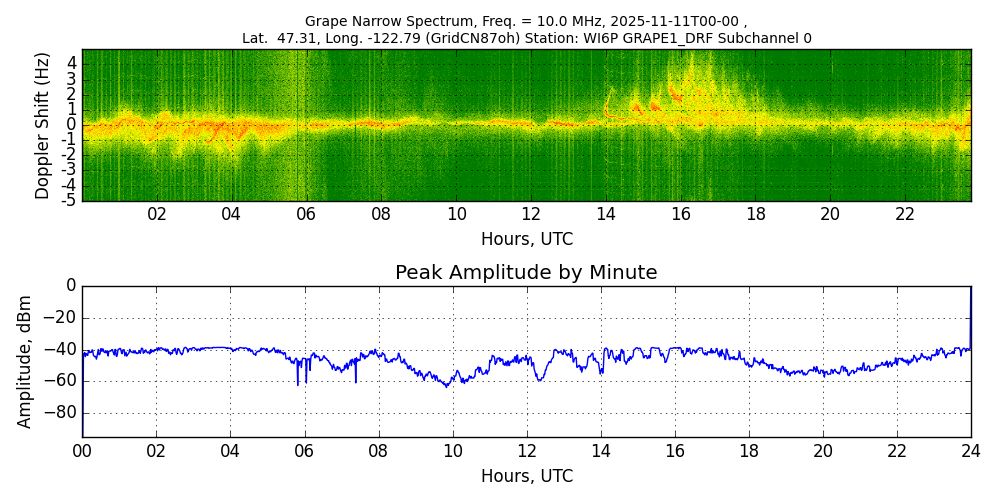Click the 10 hour tick on the amplitude plot
Viewport: 1000px width, 500px height.
point(453,451)
